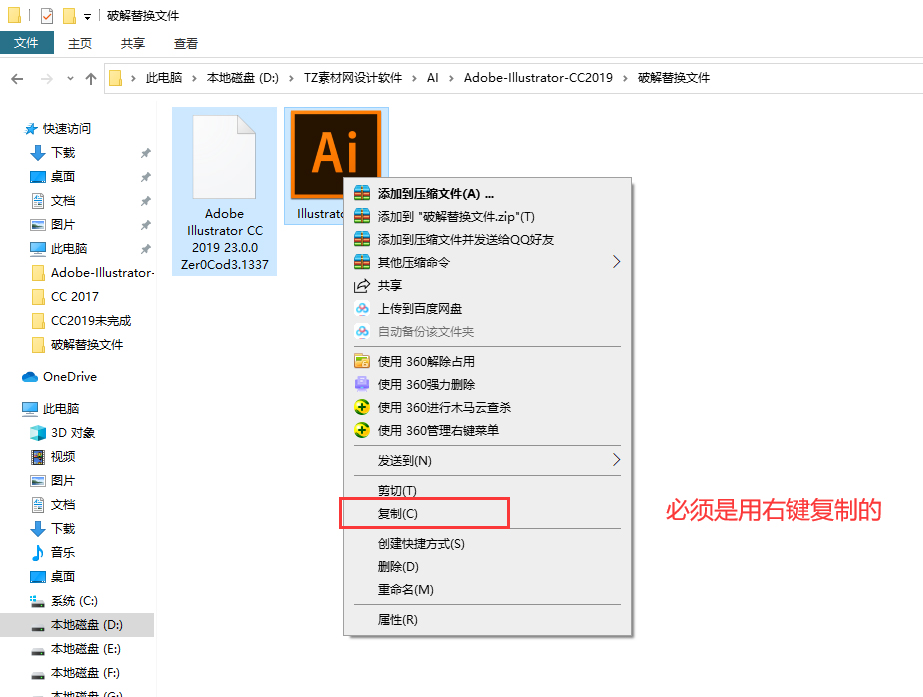Choose 添加到 "破解替换文件.zip"(T) from context menu
923x697 pixels.
click(487, 217)
